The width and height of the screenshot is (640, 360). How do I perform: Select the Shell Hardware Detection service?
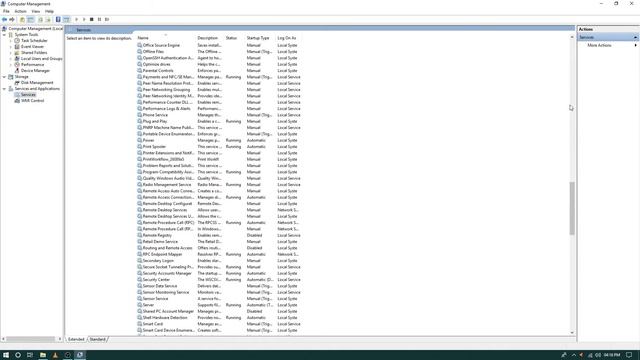[x=219, y=318]
